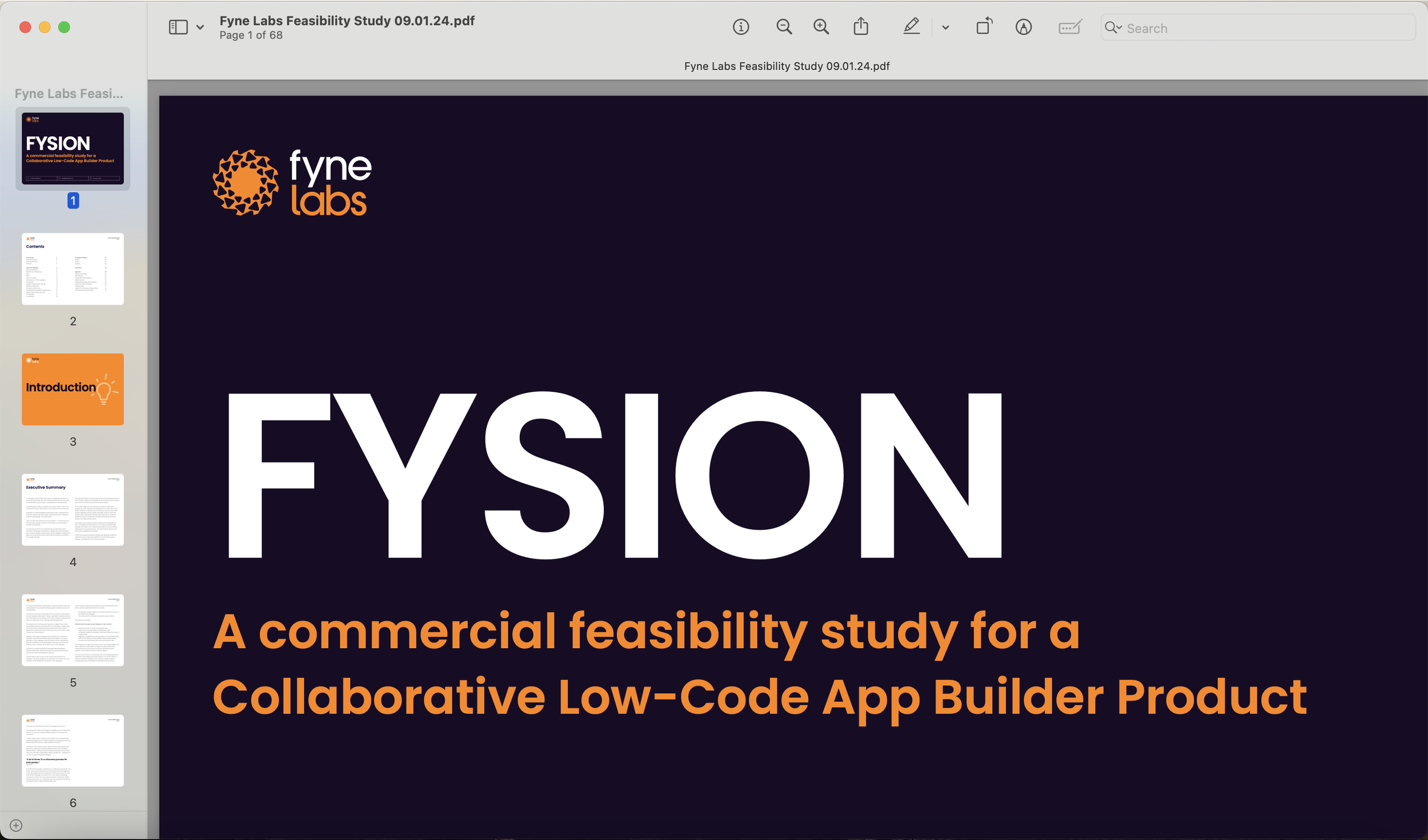The width and height of the screenshot is (1428, 840).
Task: Toggle the sidebar view button
Action: pyautogui.click(x=178, y=27)
